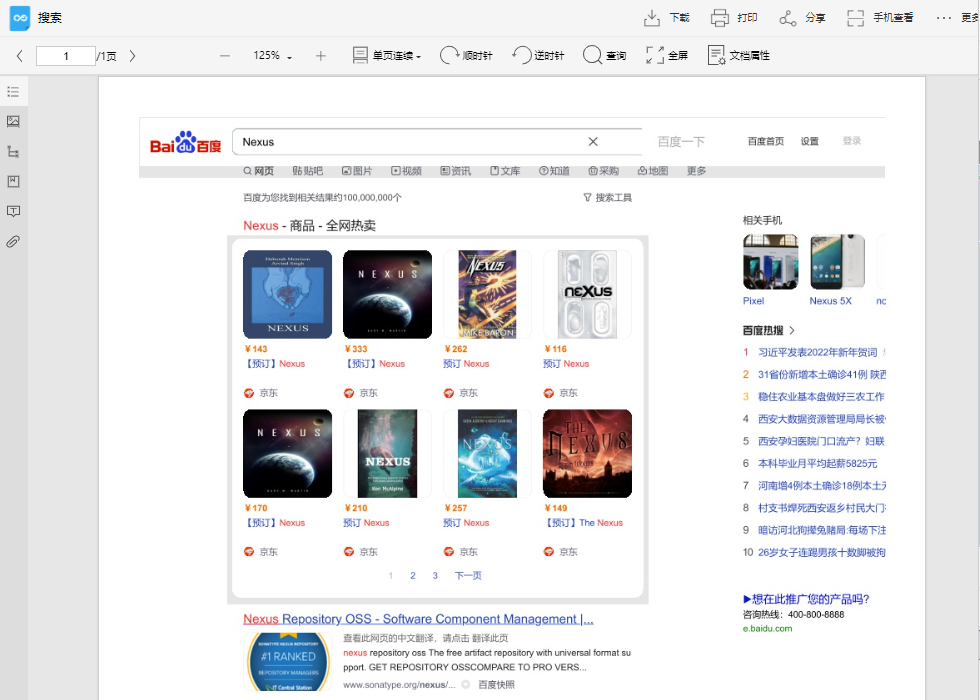Click the Print icon
The width and height of the screenshot is (980, 700).
click(719, 18)
